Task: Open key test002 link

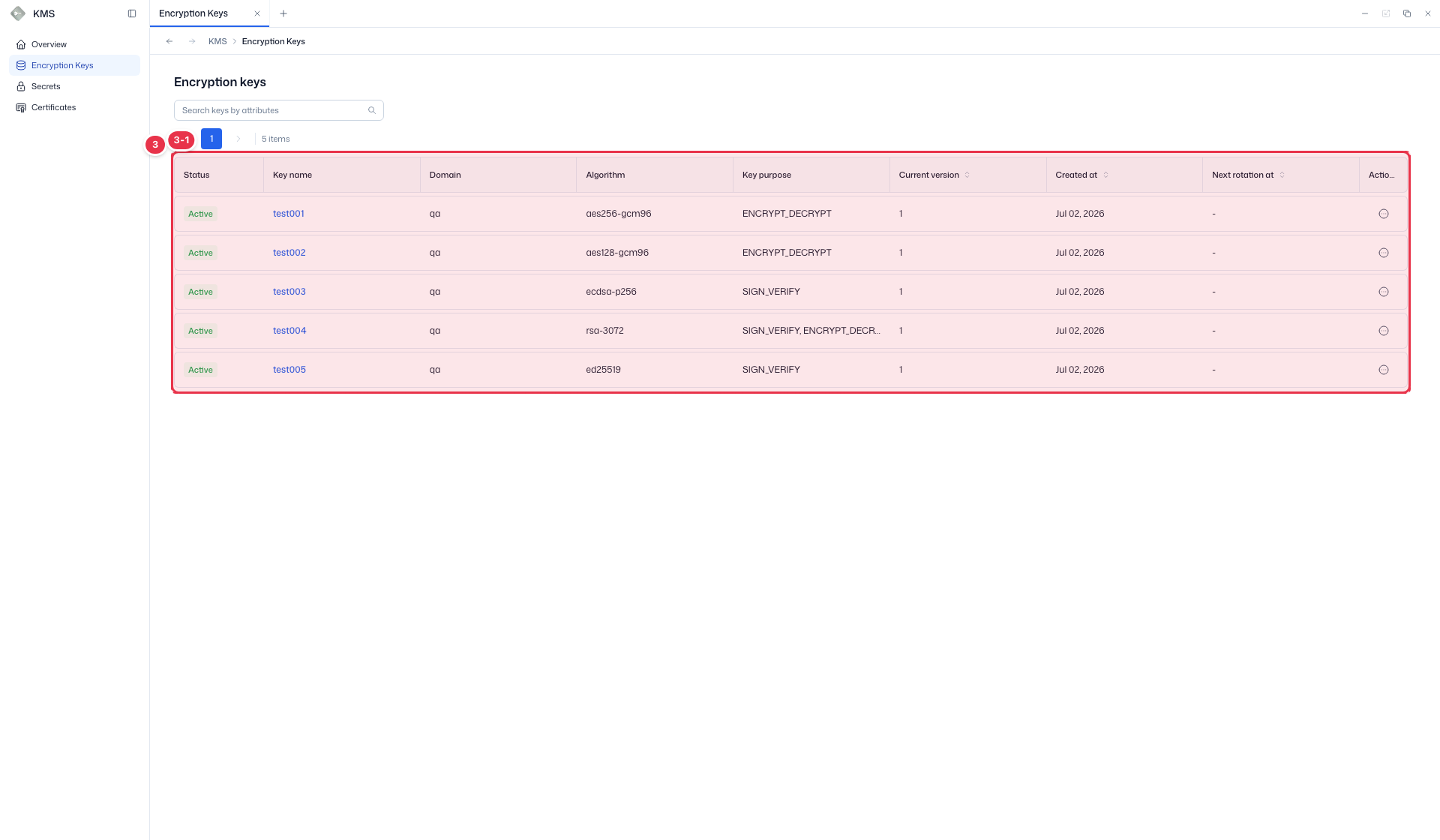Action: 289,253
